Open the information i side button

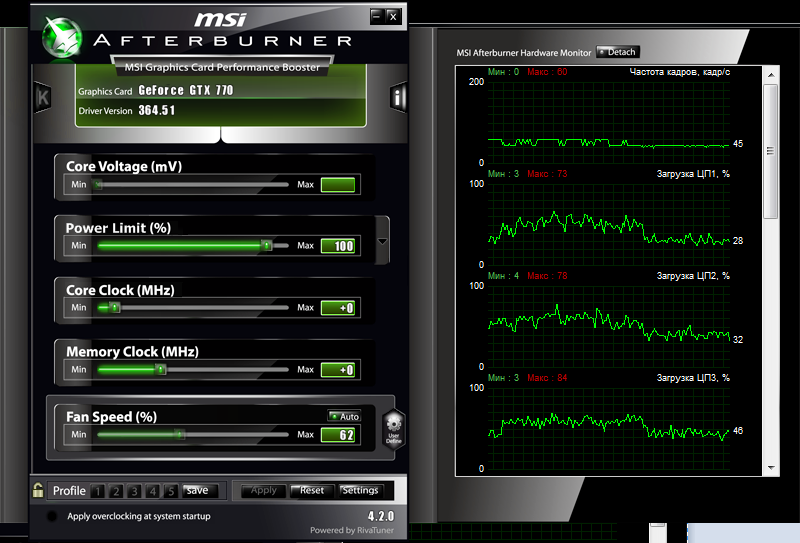(398, 96)
